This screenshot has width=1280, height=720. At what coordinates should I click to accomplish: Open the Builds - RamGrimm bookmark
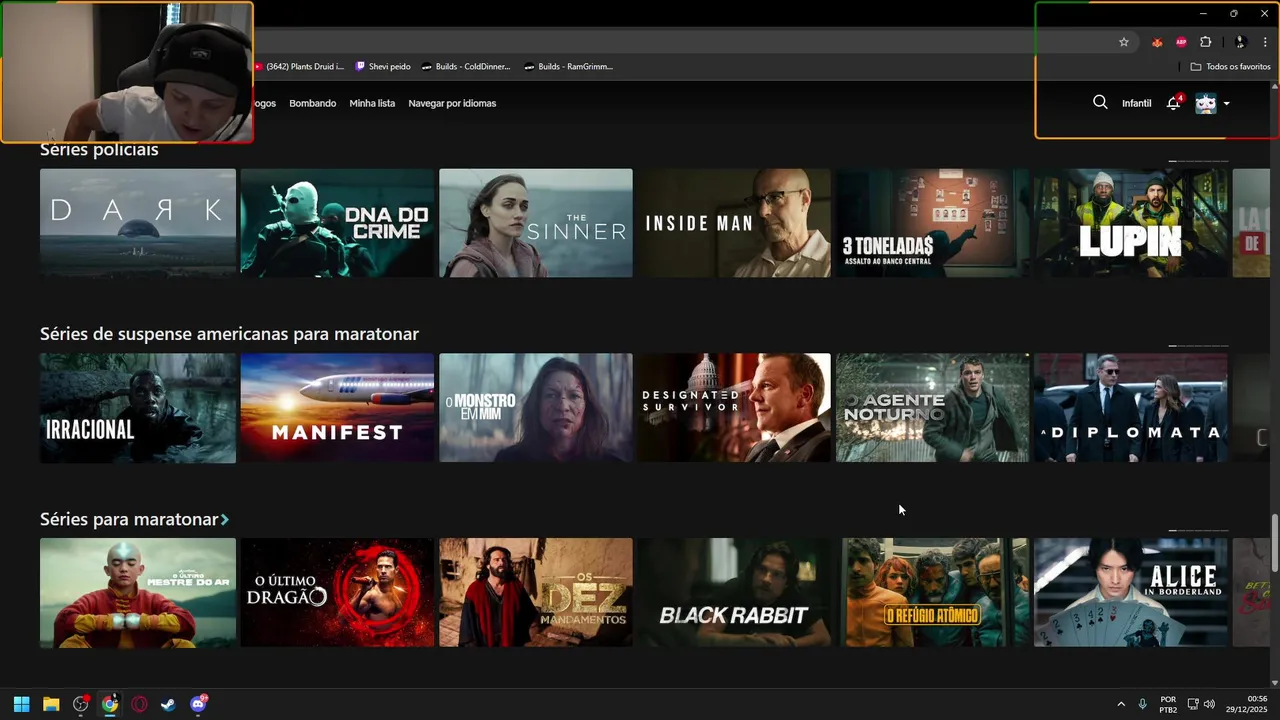click(x=568, y=67)
